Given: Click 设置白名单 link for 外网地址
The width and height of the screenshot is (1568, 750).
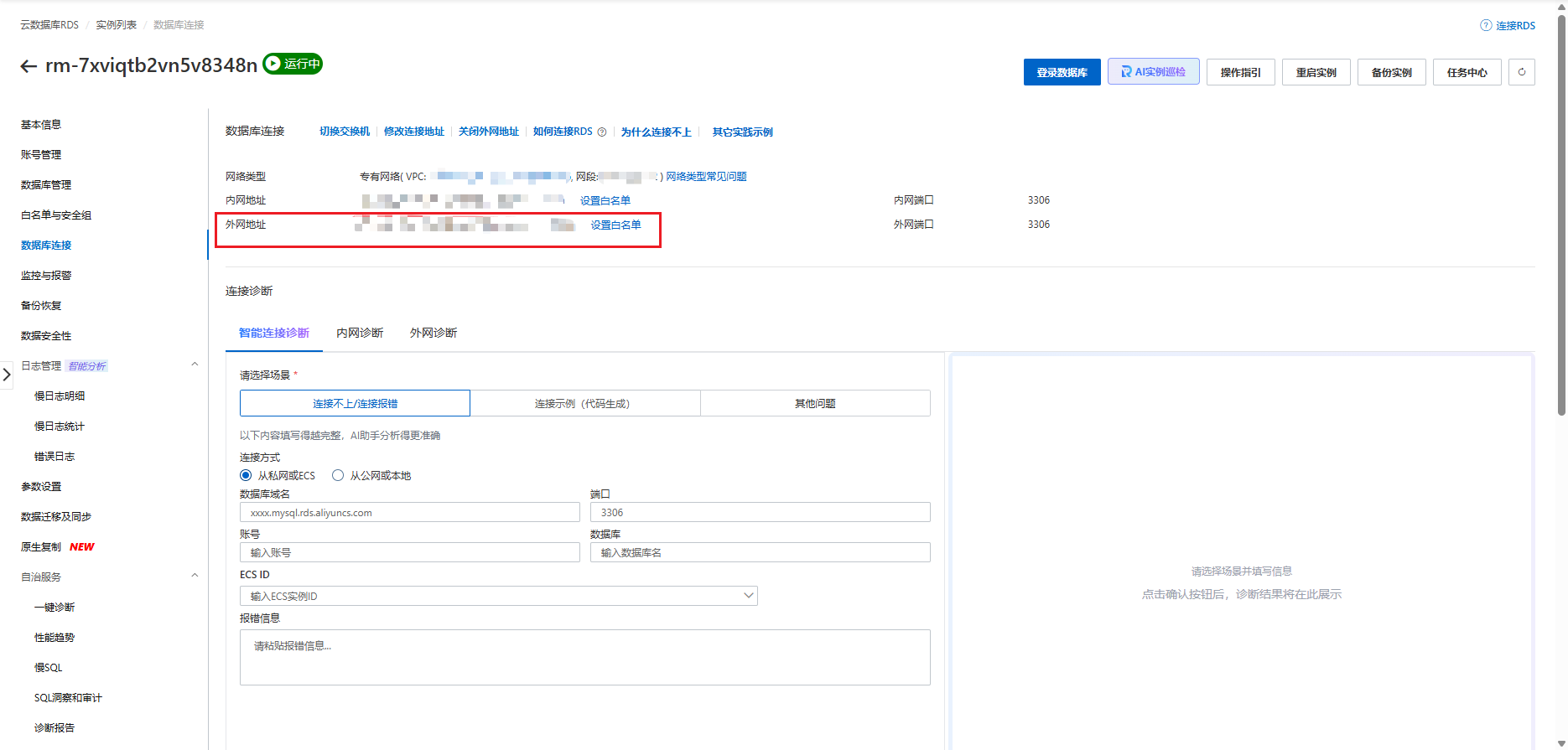Looking at the screenshot, I should pyautogui.click(x=615, y=225).
